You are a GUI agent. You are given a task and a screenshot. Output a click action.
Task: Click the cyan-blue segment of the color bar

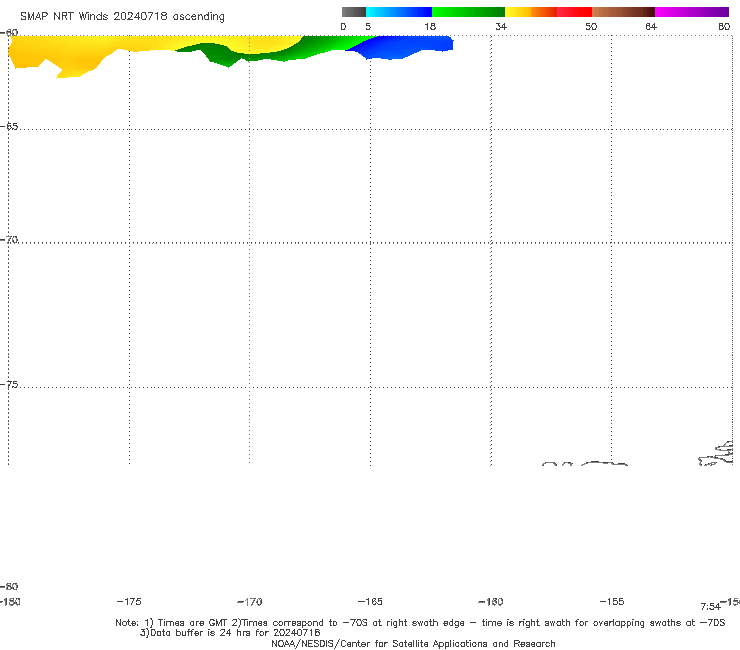pos(399,12)
